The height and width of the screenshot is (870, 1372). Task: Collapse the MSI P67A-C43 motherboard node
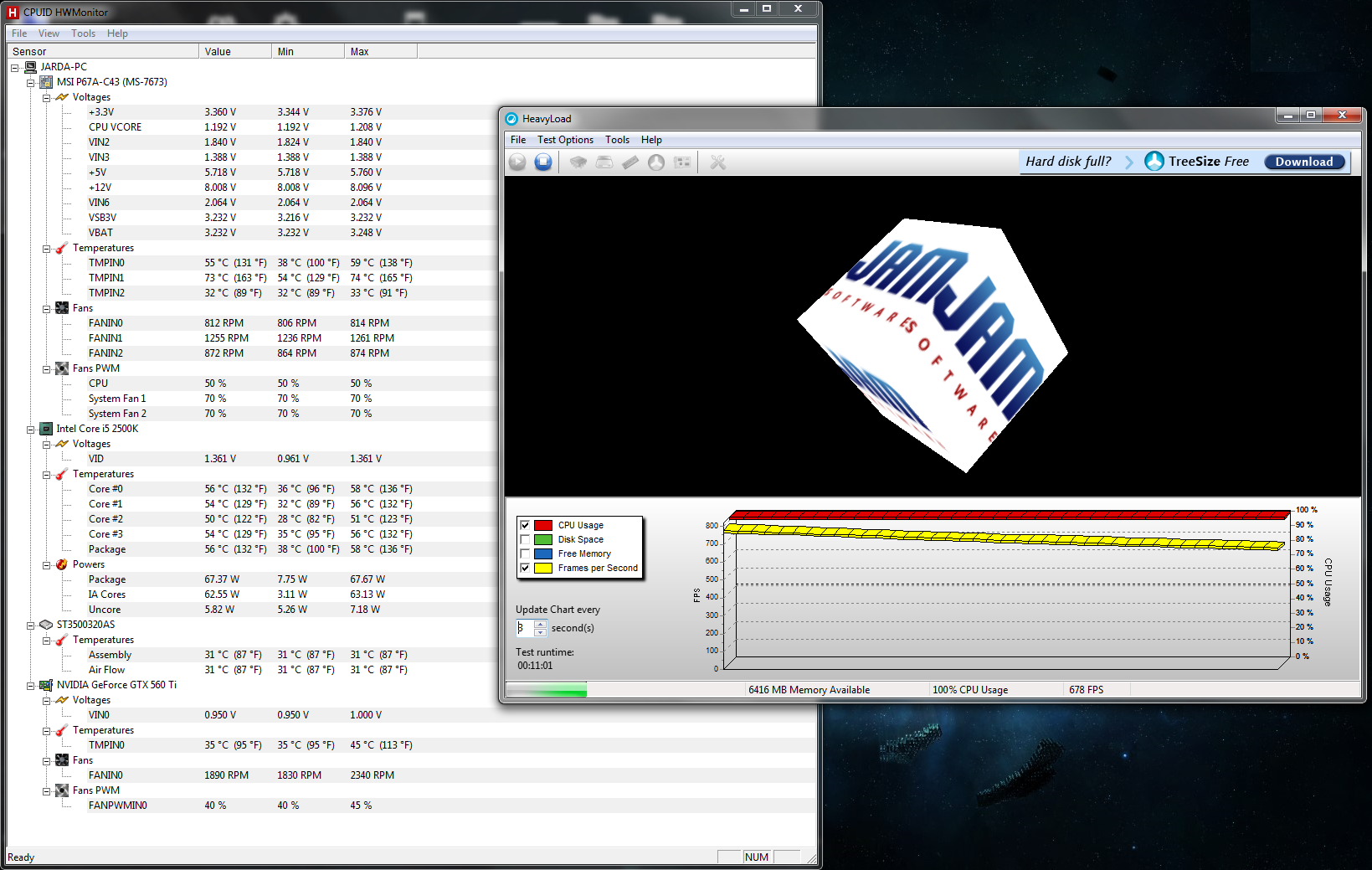(x=31, y=82)
